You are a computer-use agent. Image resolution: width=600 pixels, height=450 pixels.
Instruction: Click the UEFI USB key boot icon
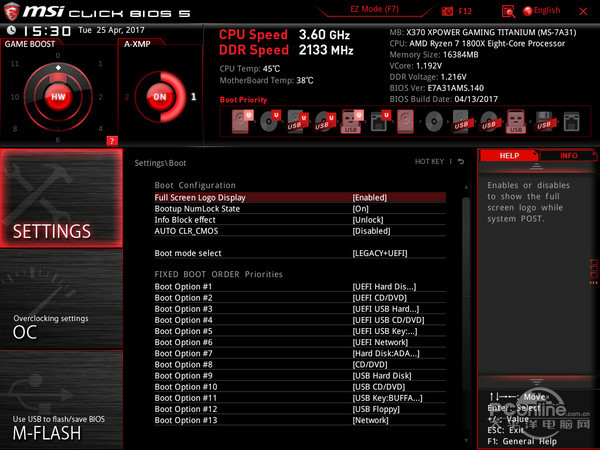tap(352, 121)
